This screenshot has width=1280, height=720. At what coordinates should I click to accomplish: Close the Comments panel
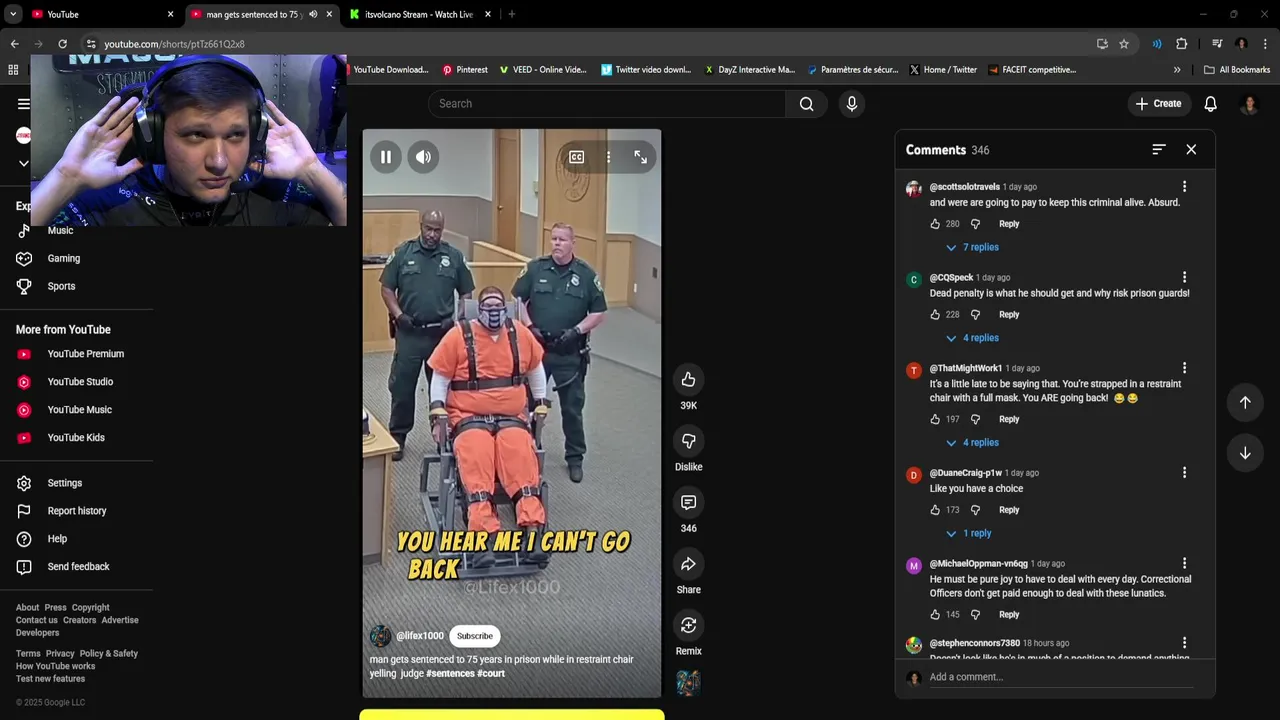(x=1191, y=149)
